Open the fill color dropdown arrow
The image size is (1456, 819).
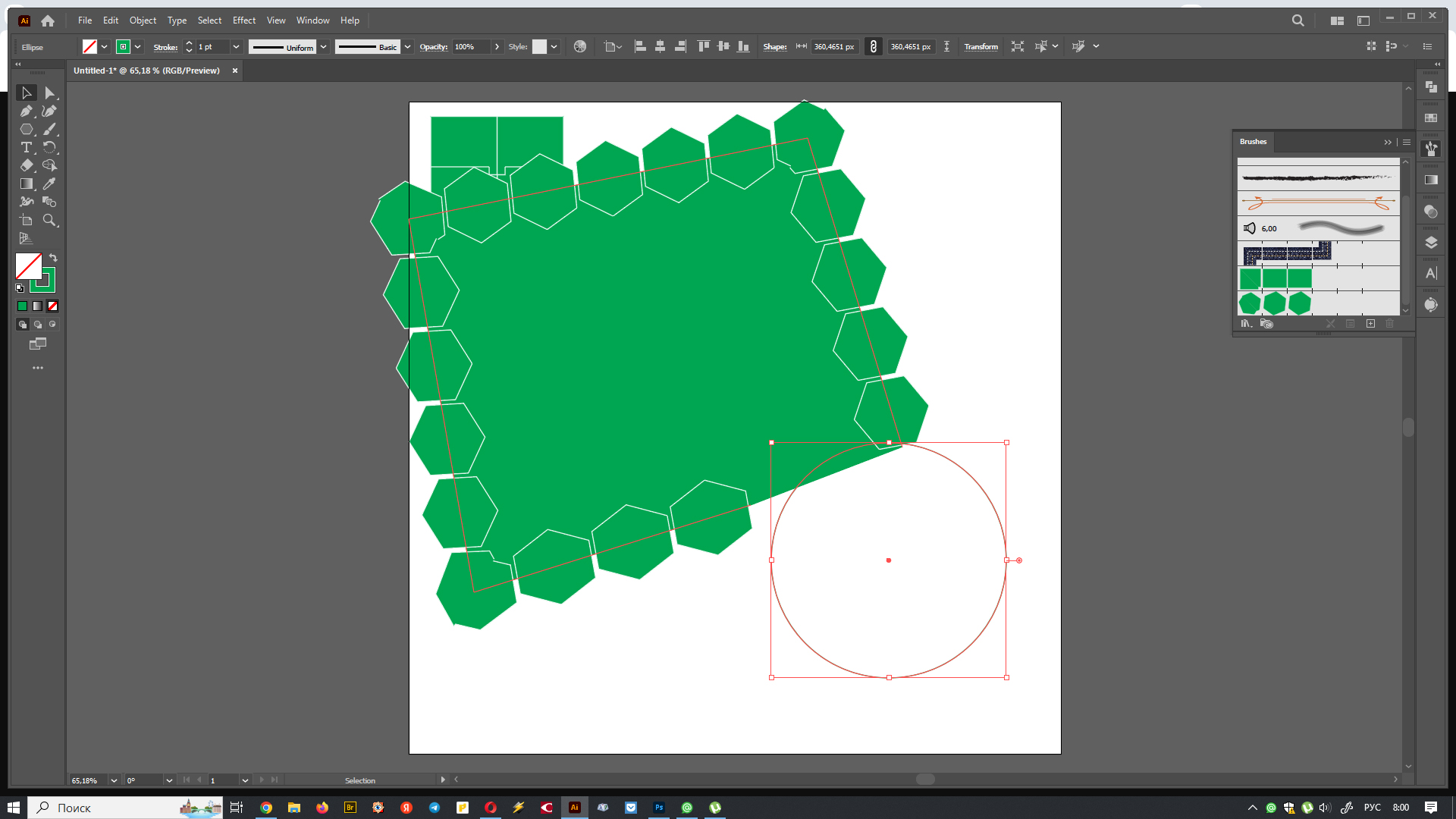(x=104, y=47)
